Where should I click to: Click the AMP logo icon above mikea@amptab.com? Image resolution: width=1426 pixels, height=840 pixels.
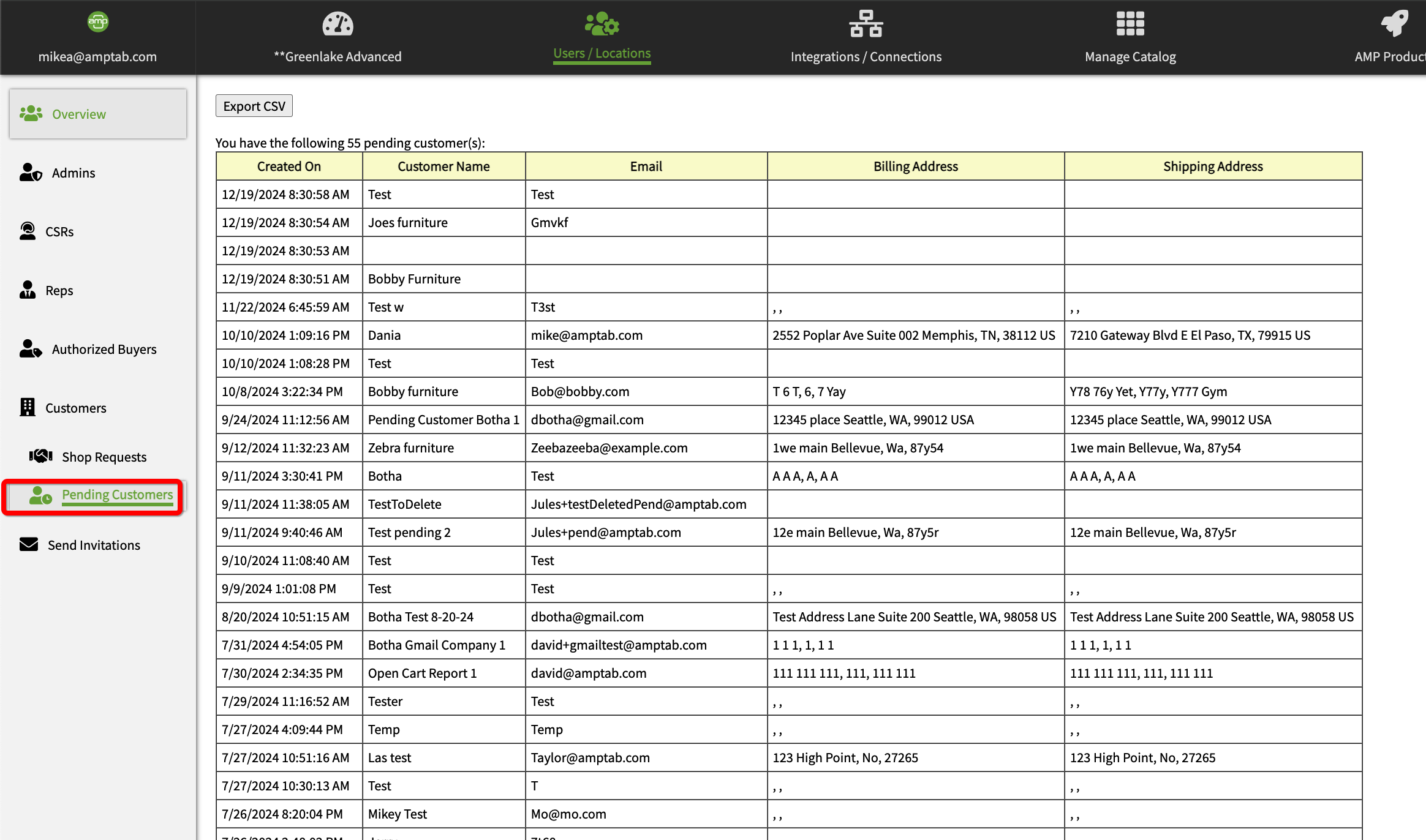tap(98, 23)
